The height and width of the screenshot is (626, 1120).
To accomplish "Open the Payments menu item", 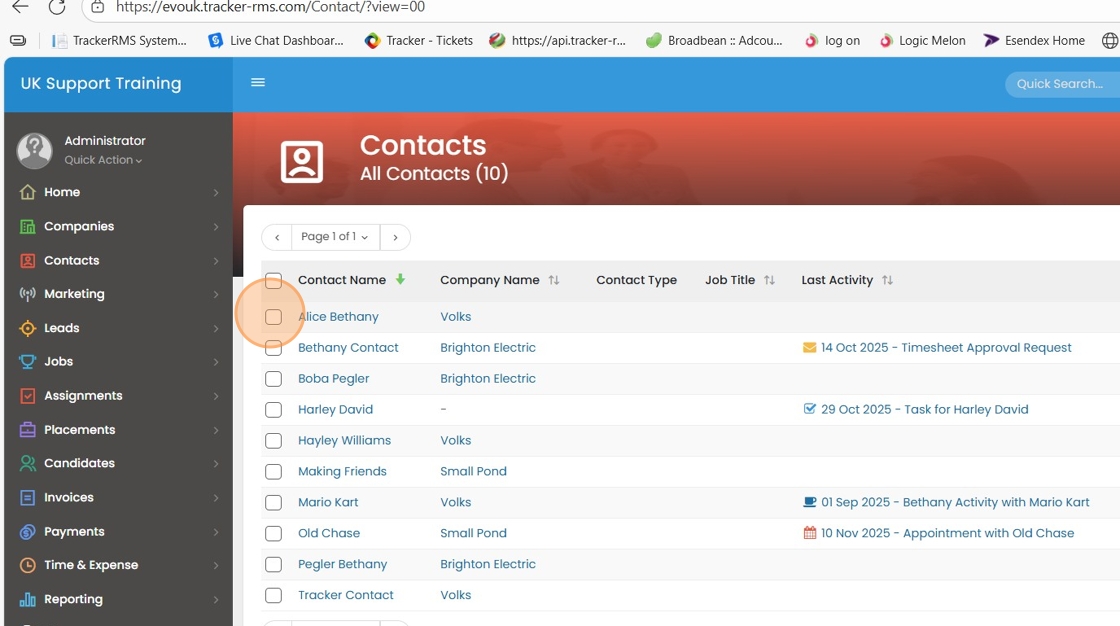I will point(119,532).
